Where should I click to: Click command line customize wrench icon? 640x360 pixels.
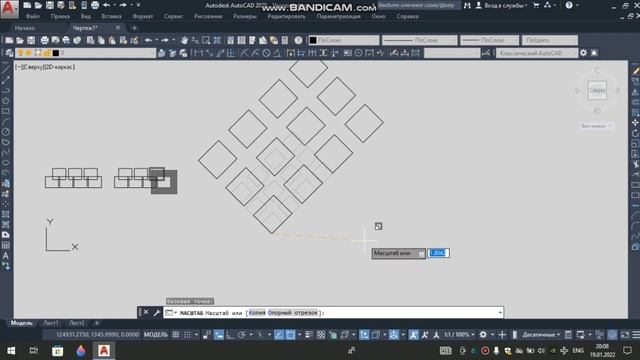157,313
